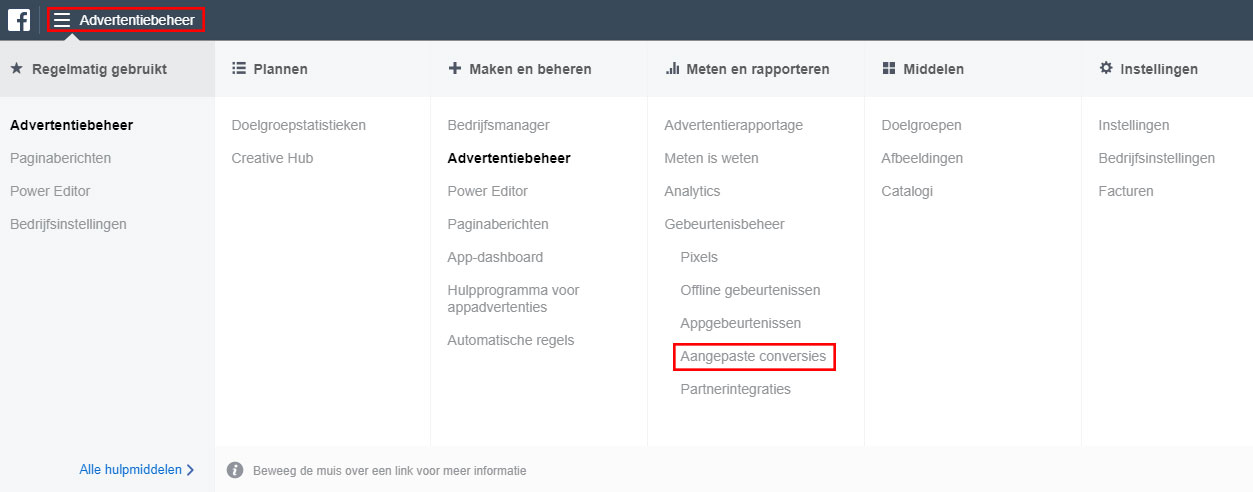The width and height of the screenshot is (1253, 492).
Task: Click 'Beweeg de muis over een link' text
Action: (x=390, y=470)
